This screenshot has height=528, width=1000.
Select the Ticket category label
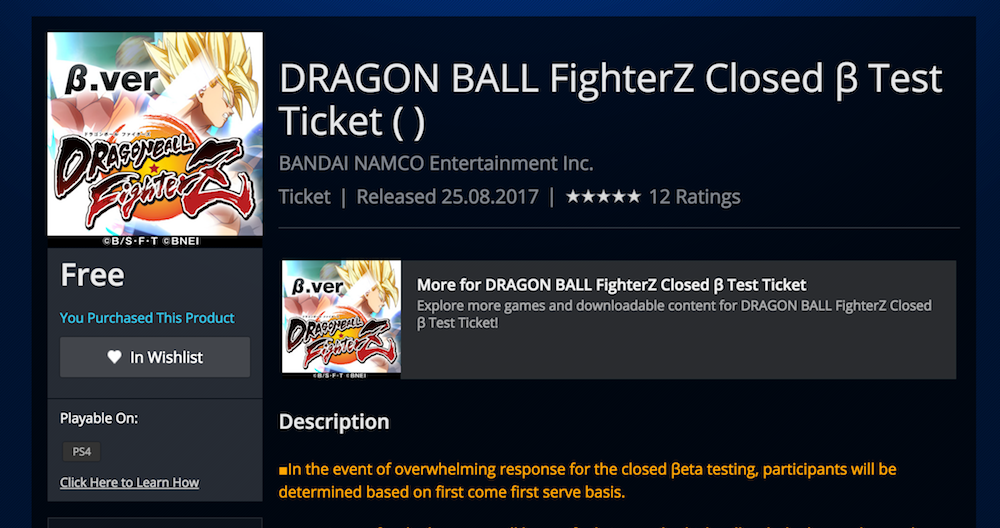pos(304,196)
